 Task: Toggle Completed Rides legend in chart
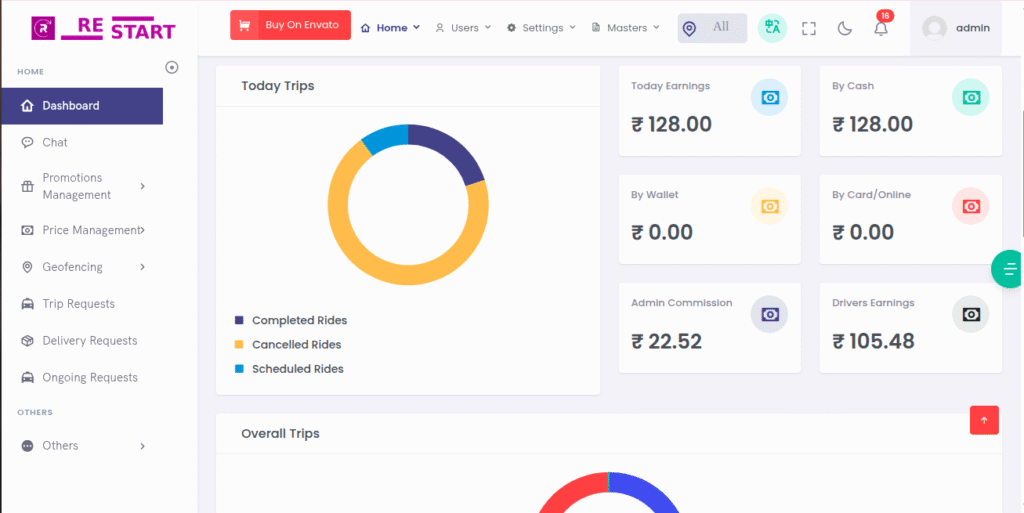(299, 321)
